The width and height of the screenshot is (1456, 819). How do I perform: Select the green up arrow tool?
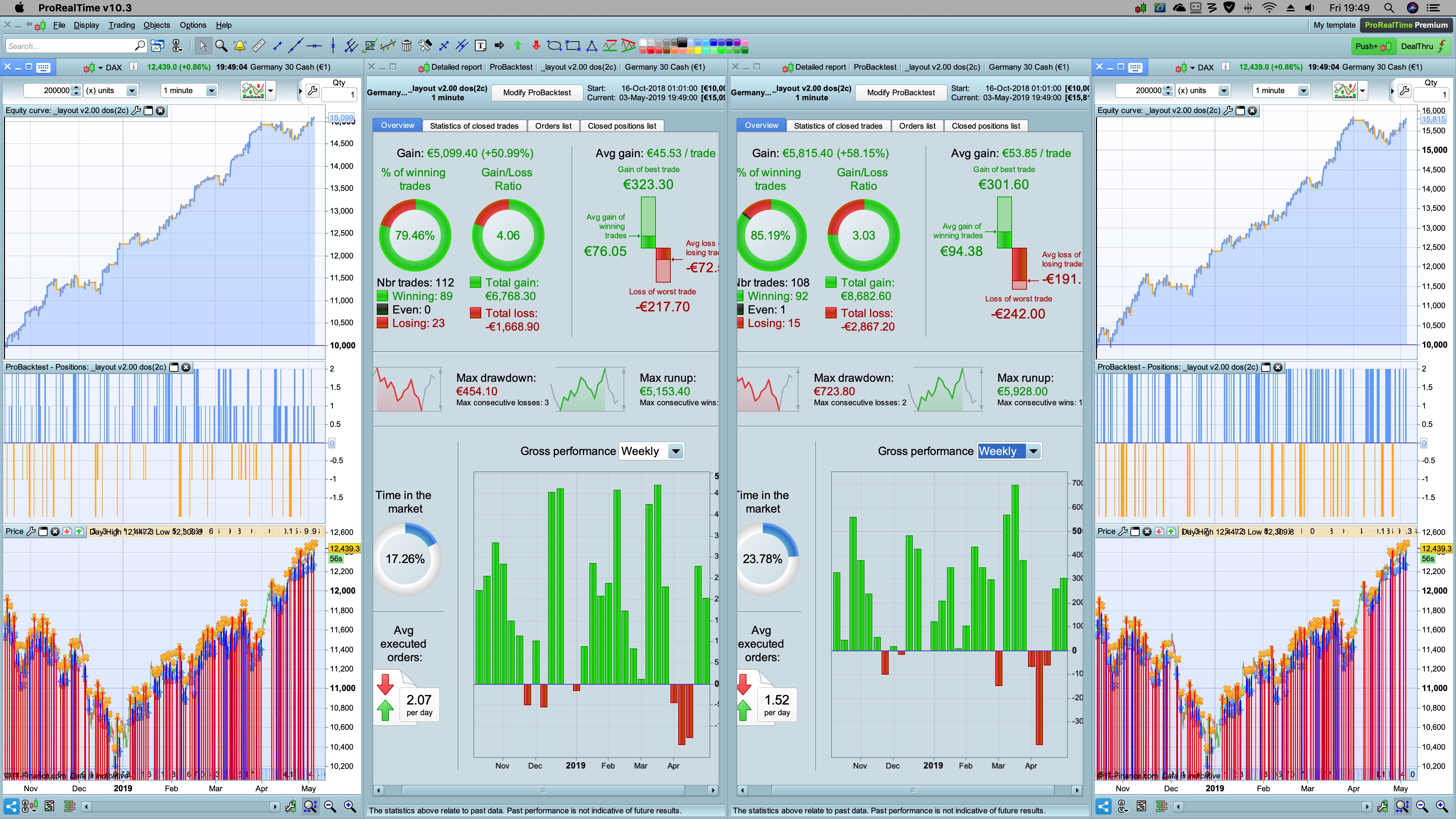(518, 46)
